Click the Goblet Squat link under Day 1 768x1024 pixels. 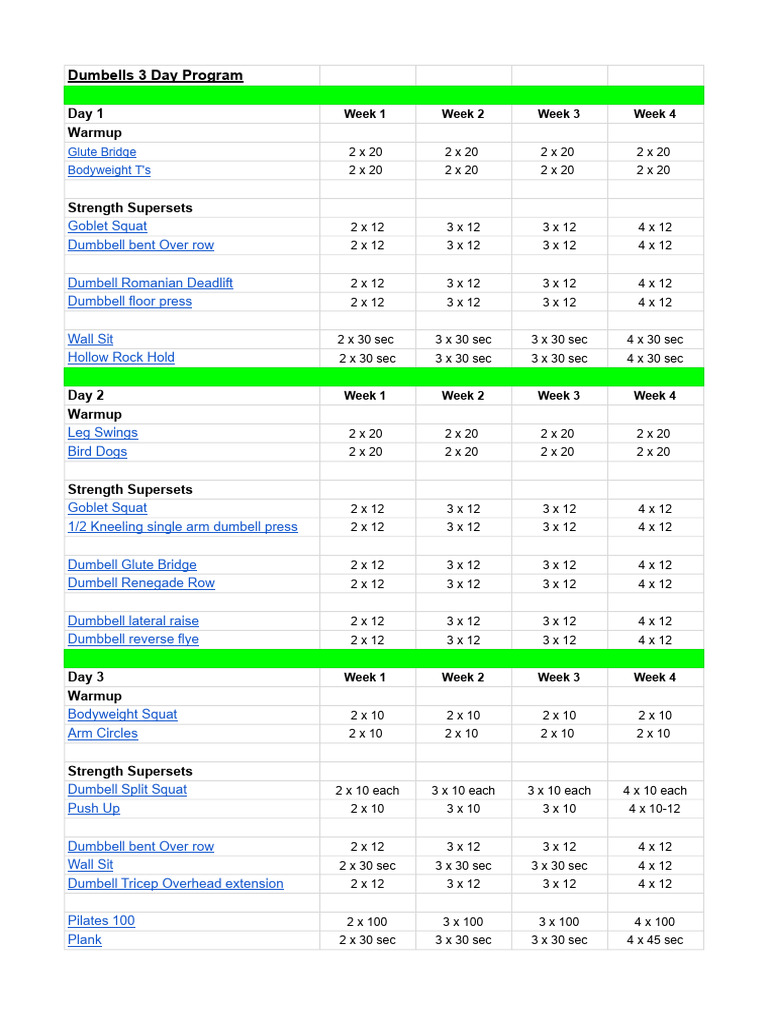(107, 226)
